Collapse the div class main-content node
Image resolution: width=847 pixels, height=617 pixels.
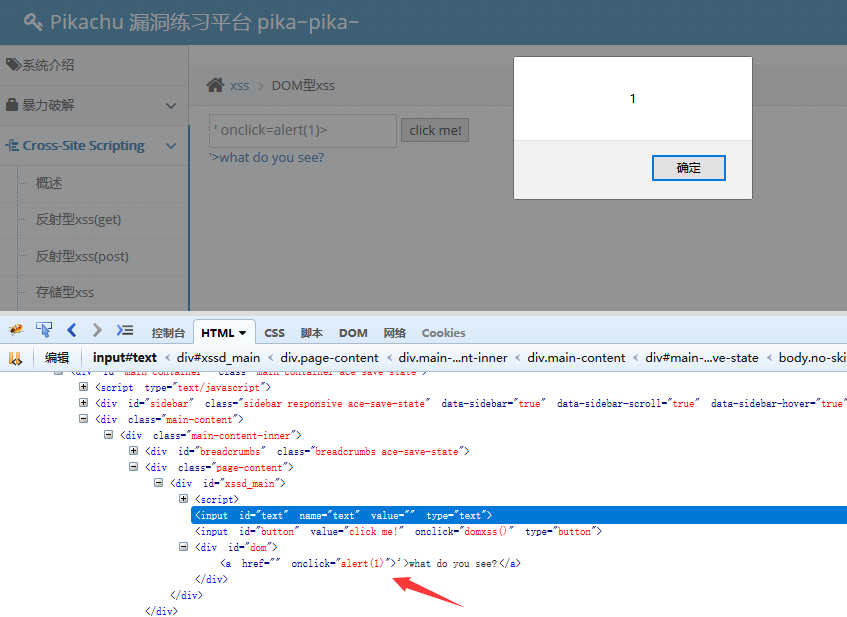[x=83, y=419]
